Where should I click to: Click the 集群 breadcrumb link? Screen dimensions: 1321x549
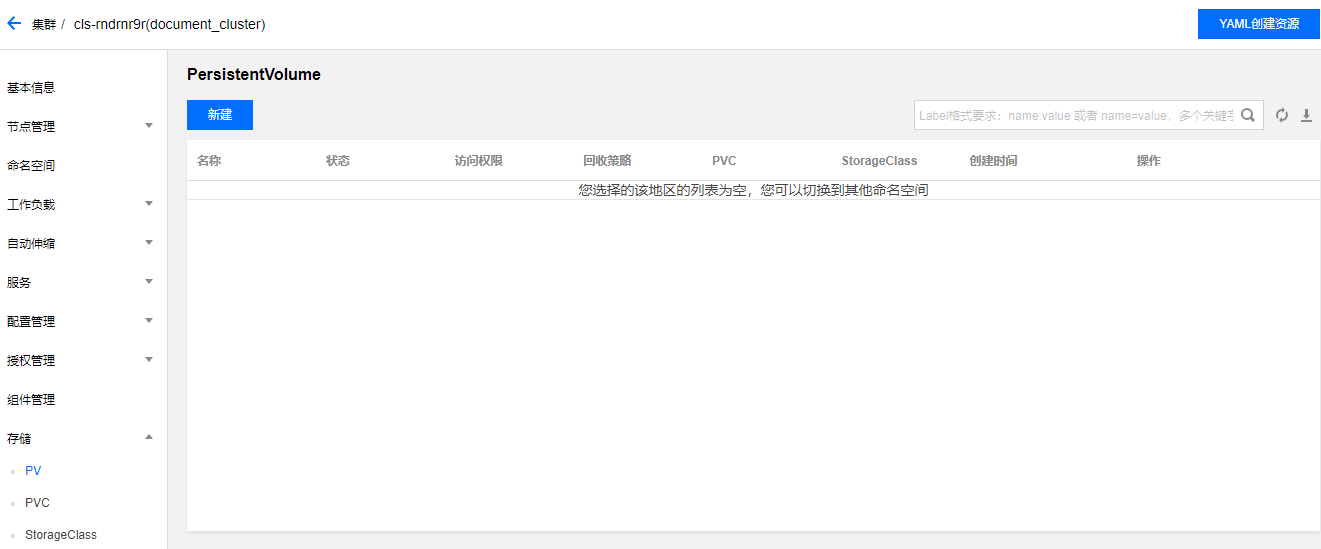[x=44, y=24]
